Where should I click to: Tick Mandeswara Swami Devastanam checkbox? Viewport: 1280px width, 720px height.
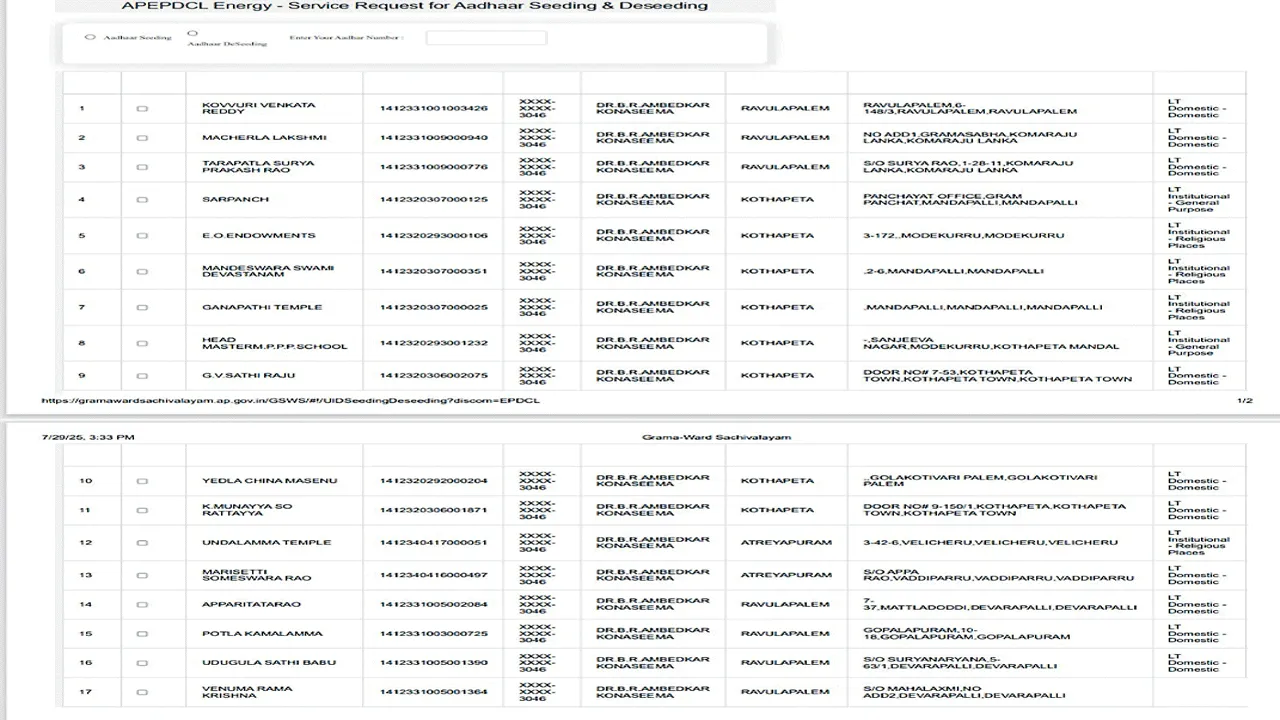[142, 272]
